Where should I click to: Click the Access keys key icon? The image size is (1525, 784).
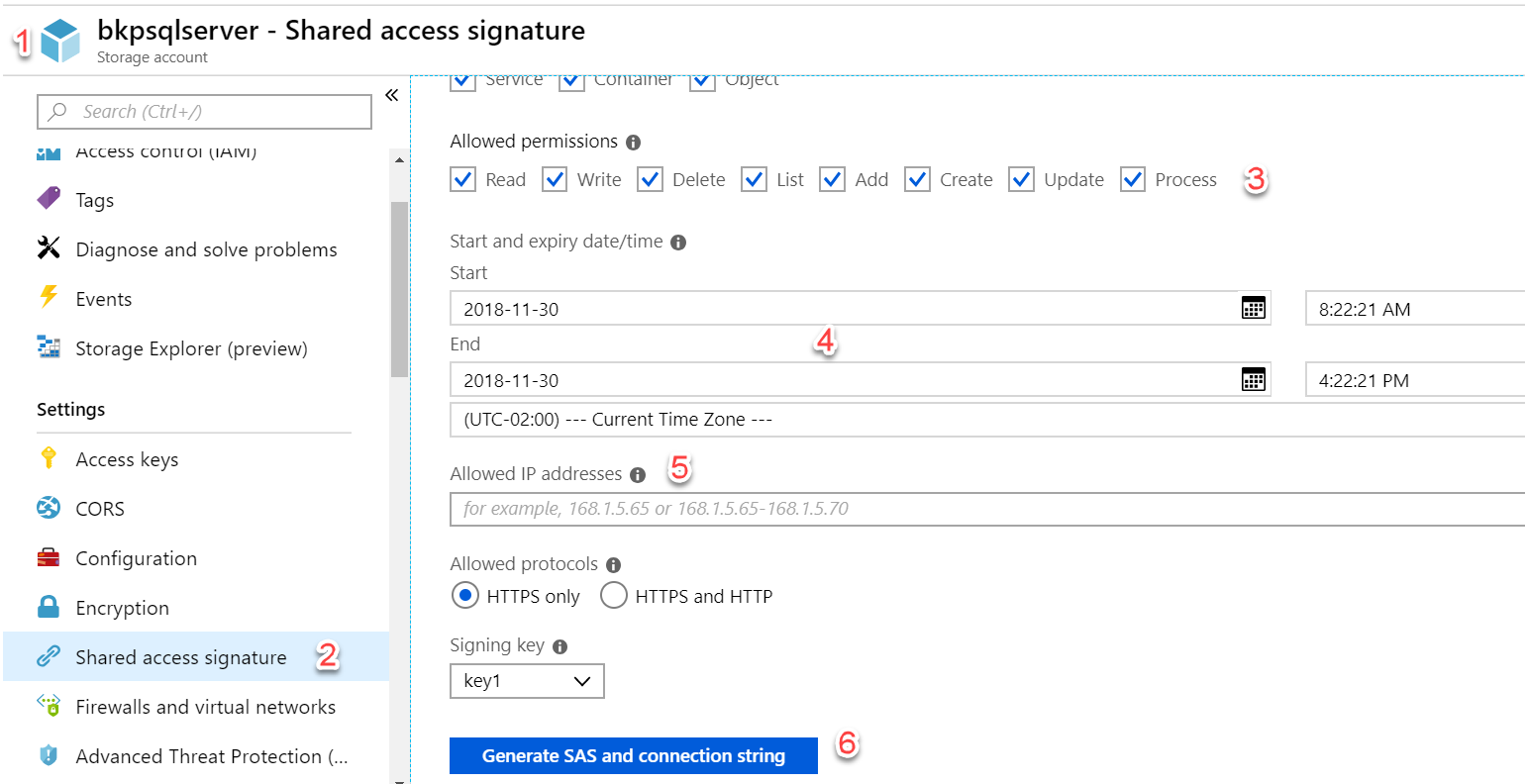pyautogui.click(x=48, y=458)
